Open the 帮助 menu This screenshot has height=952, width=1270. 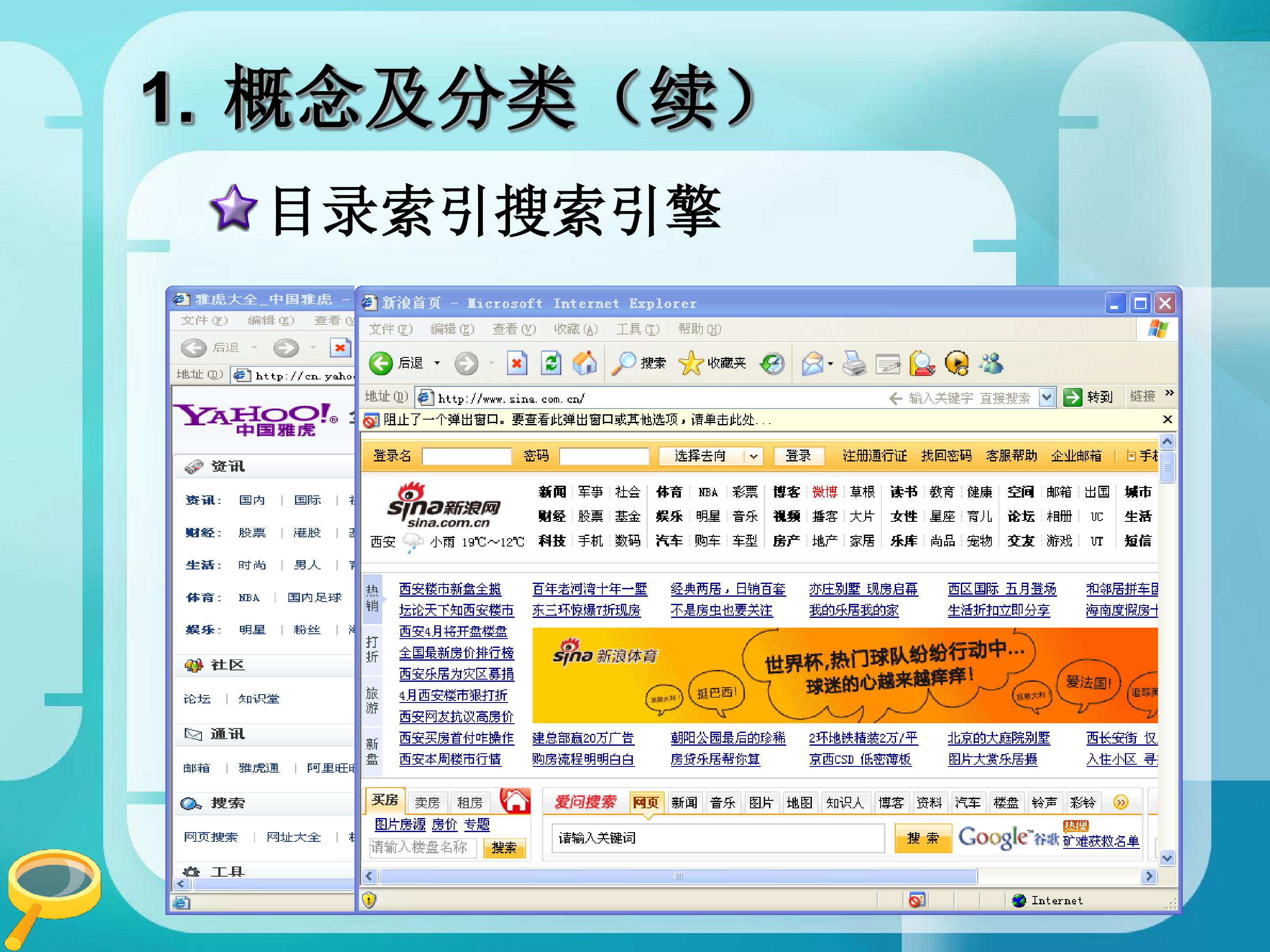coord(699,329)
